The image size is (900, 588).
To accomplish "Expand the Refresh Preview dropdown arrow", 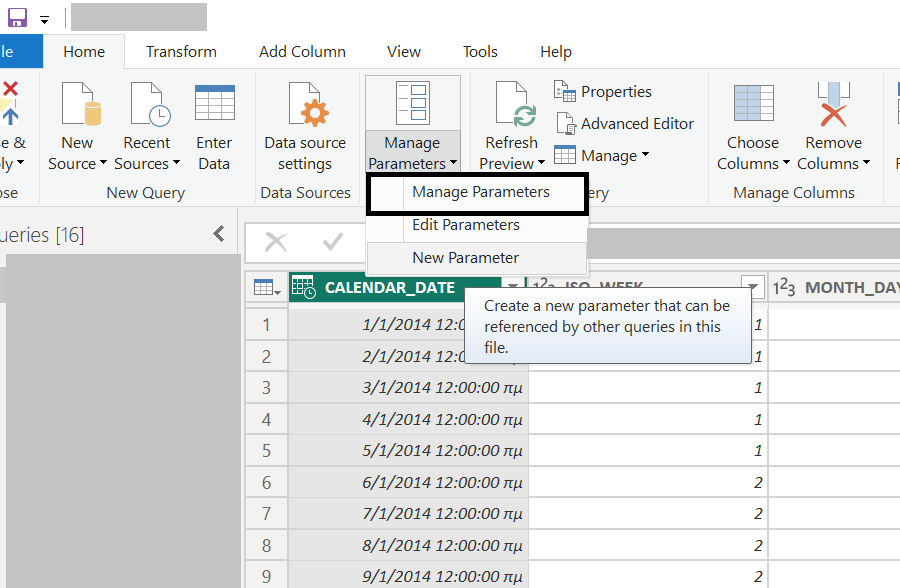I will click(541, 163).
